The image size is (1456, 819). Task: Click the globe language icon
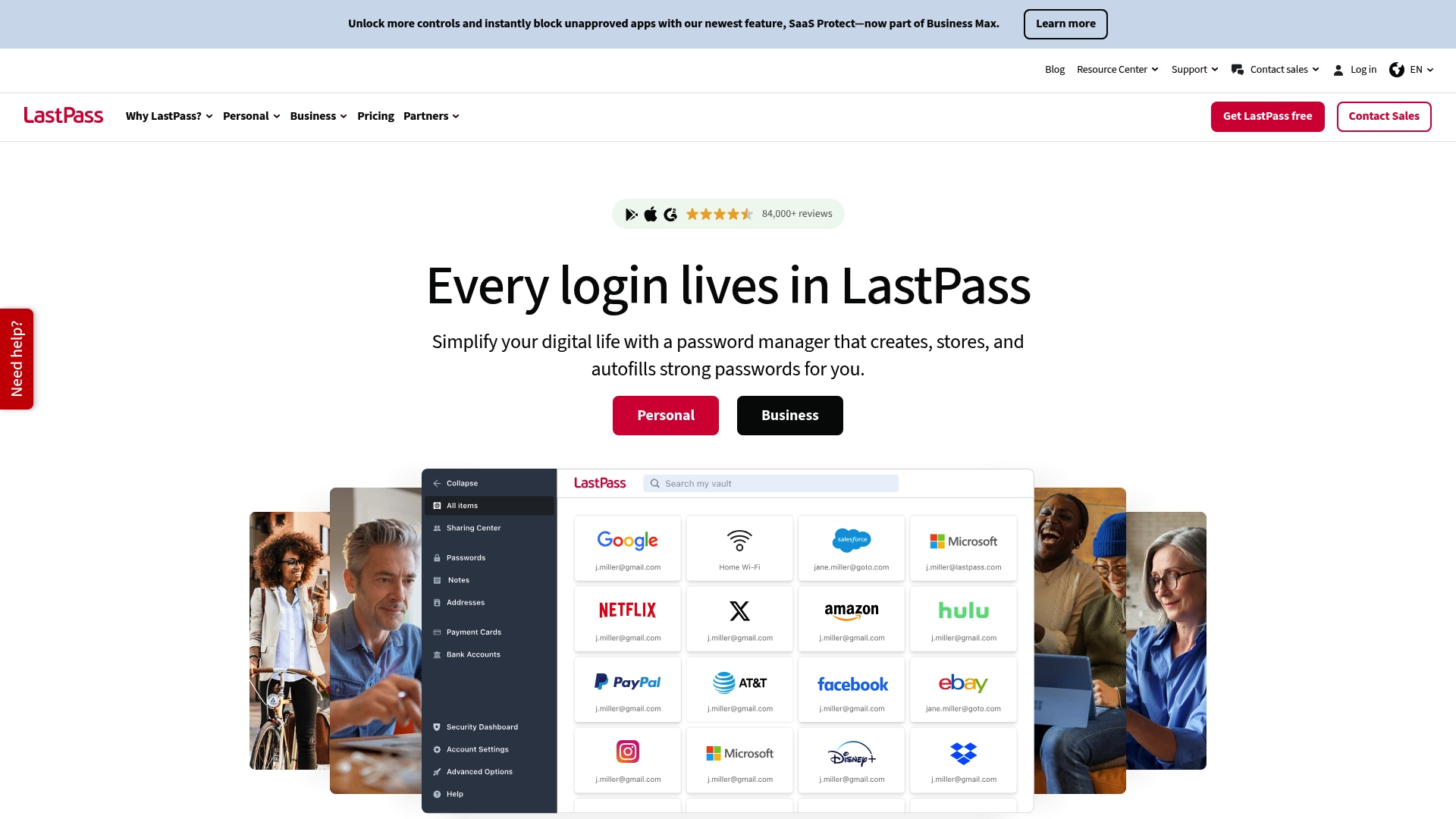[x=1396, y=70]
